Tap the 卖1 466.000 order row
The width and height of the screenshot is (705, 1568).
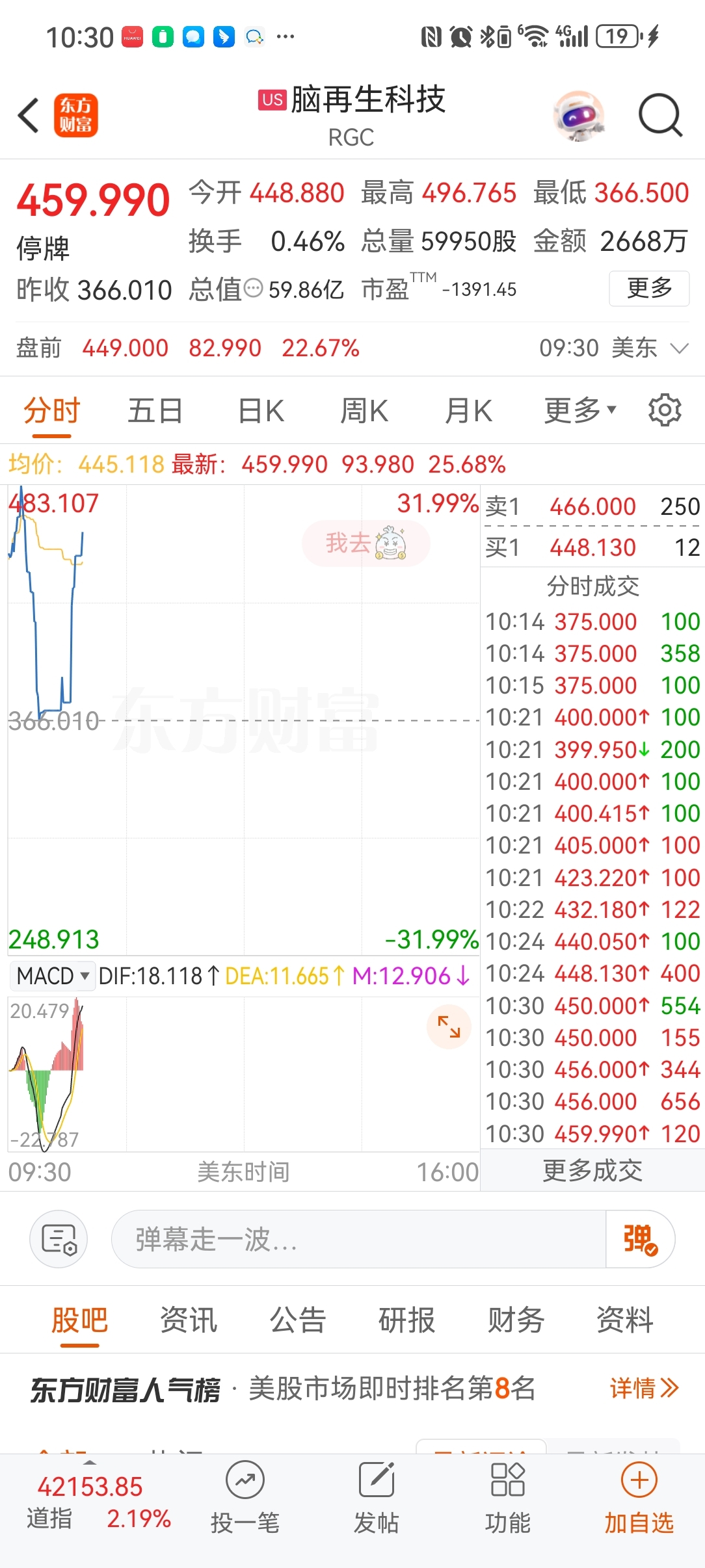[x=592, y=506]
